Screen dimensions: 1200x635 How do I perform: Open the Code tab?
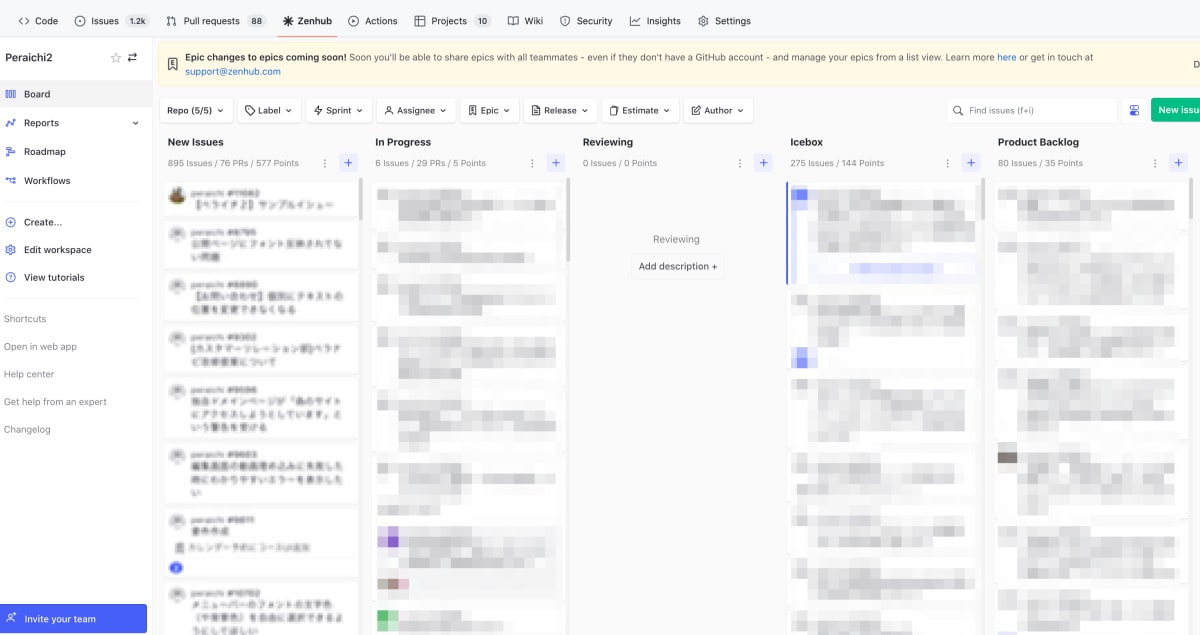(x=38, y=21)
